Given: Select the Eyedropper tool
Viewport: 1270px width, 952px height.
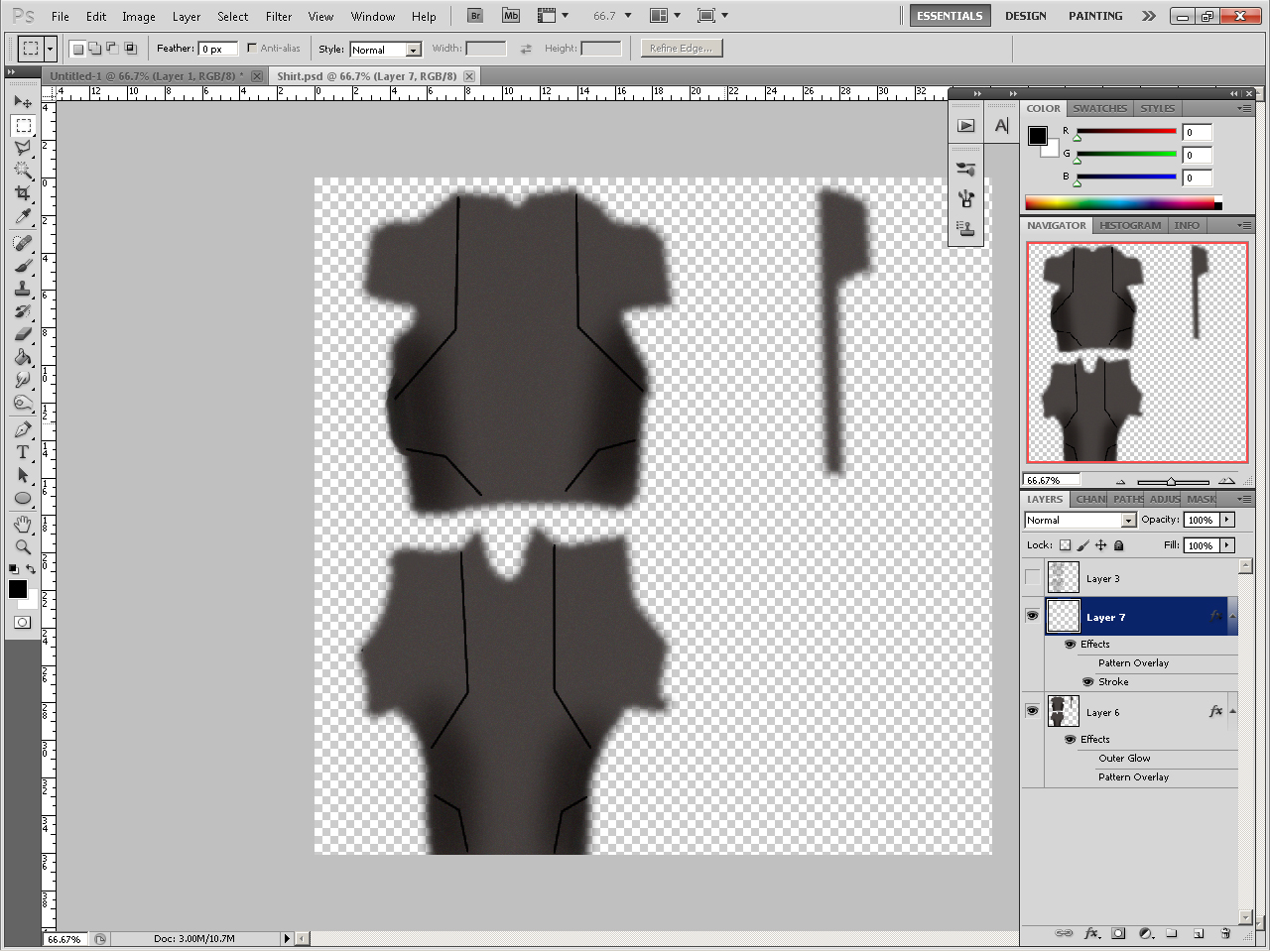Looking at the screenshot, I should click(23, 216).
